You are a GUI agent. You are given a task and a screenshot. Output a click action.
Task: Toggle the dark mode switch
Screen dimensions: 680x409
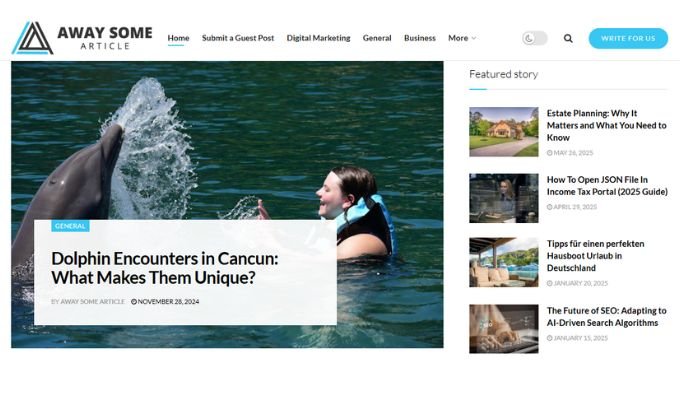click(535, 38)
